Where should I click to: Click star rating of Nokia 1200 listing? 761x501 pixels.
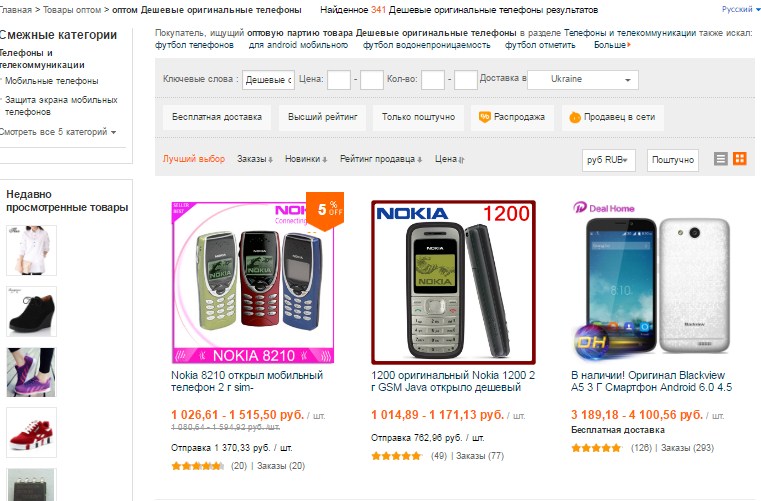[396, 456]
